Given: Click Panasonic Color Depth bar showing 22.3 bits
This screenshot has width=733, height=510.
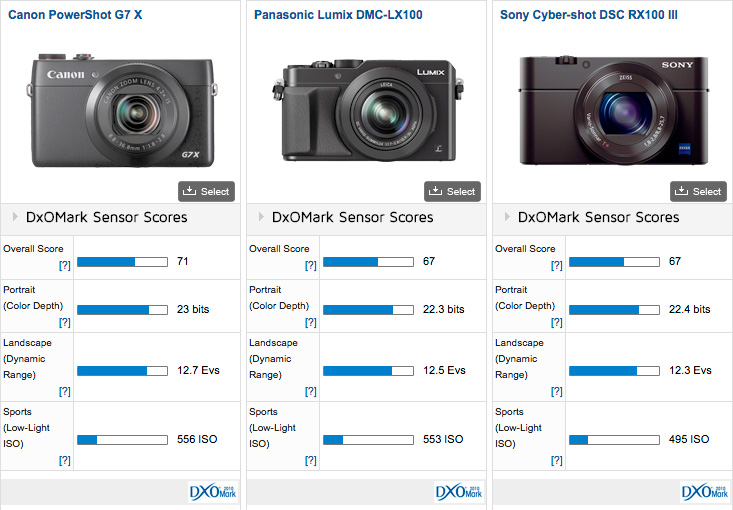Looking at the screenshot, I should [x=368, y=310].
